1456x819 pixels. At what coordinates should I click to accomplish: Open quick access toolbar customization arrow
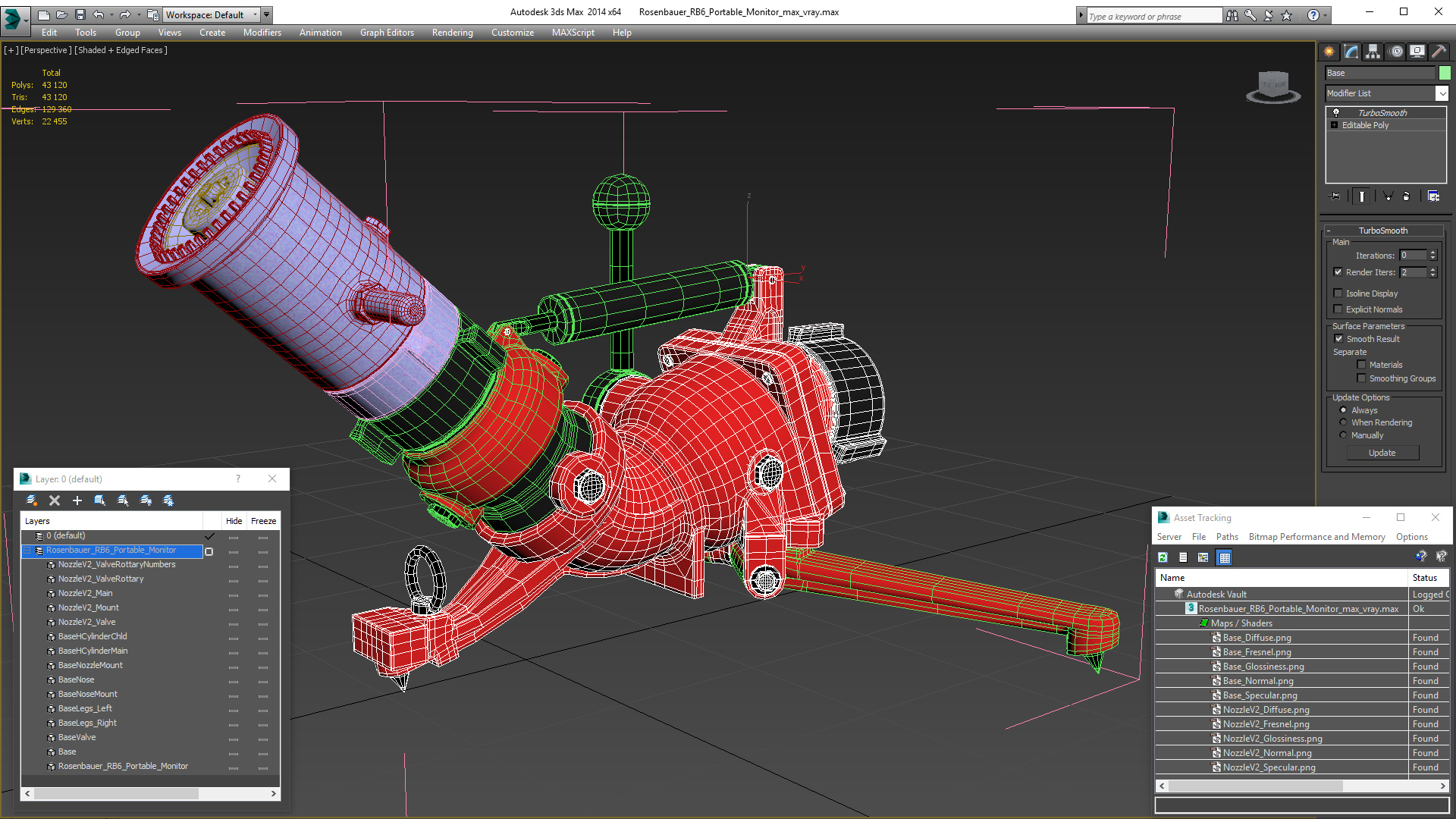(267, 14)
